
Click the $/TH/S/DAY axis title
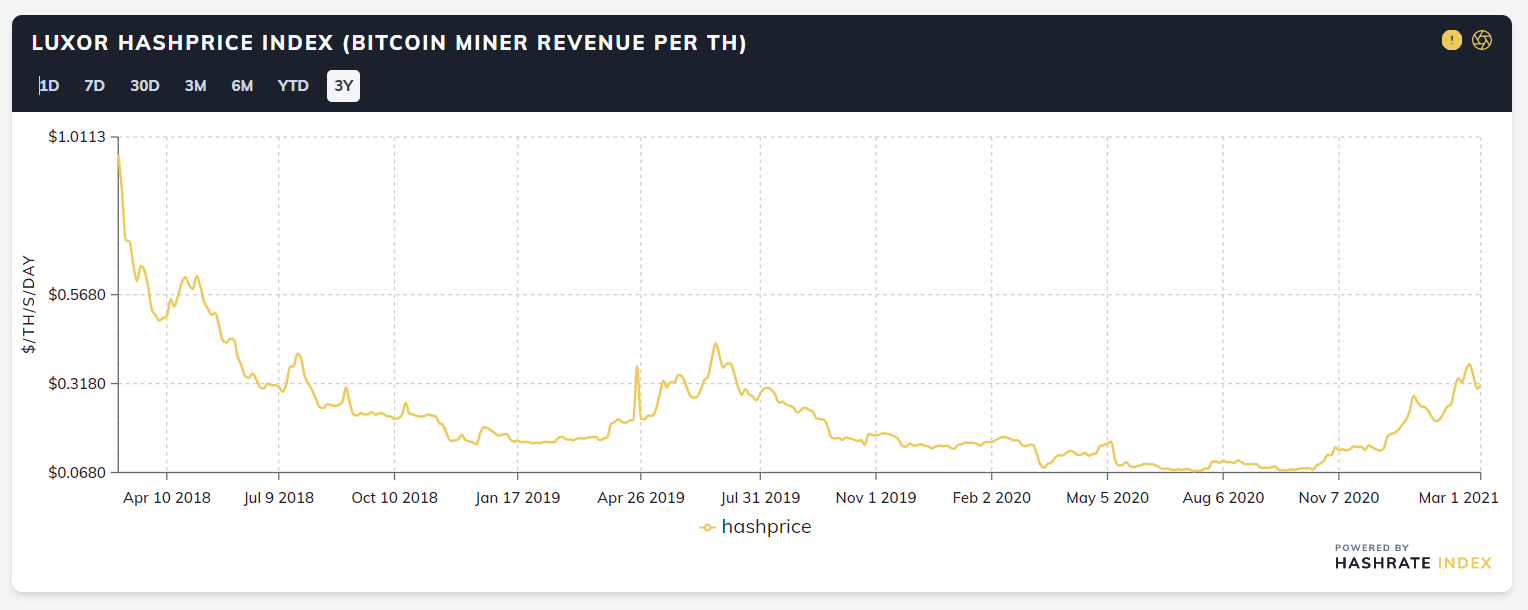point(30,304)
